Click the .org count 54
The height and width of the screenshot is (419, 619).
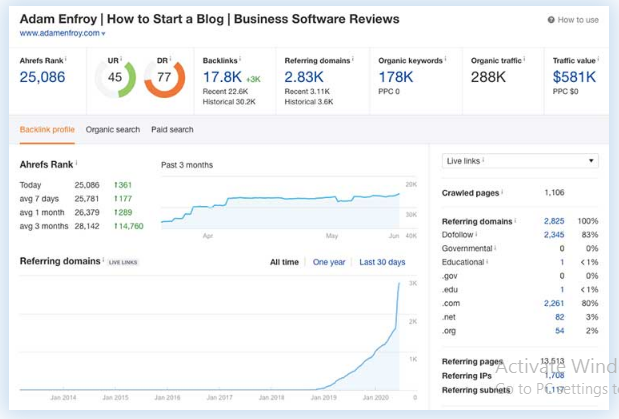point(559,331)
